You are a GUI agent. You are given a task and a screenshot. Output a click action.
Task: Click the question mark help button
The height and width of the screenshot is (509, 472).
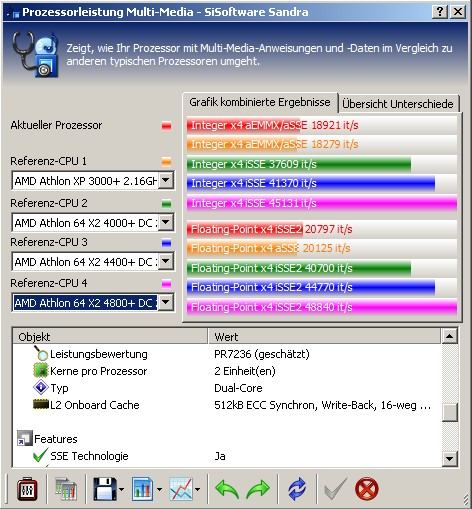(440, 12)
